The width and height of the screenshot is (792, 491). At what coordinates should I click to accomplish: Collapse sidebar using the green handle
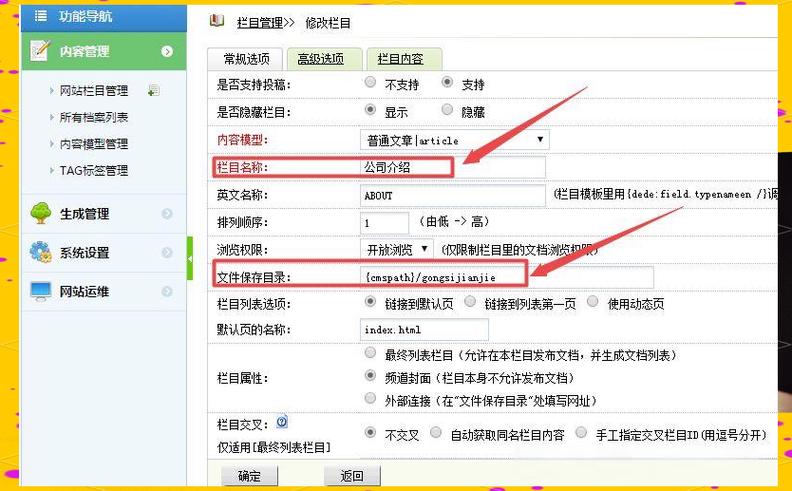click(190, 258)
